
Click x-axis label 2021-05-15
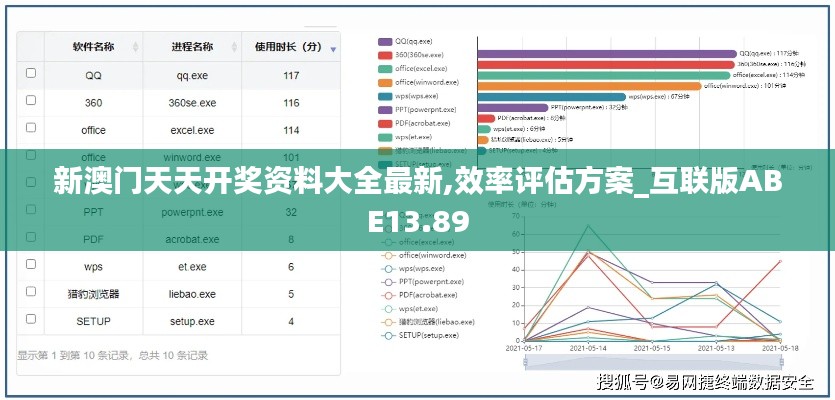(x=652, y=348)
